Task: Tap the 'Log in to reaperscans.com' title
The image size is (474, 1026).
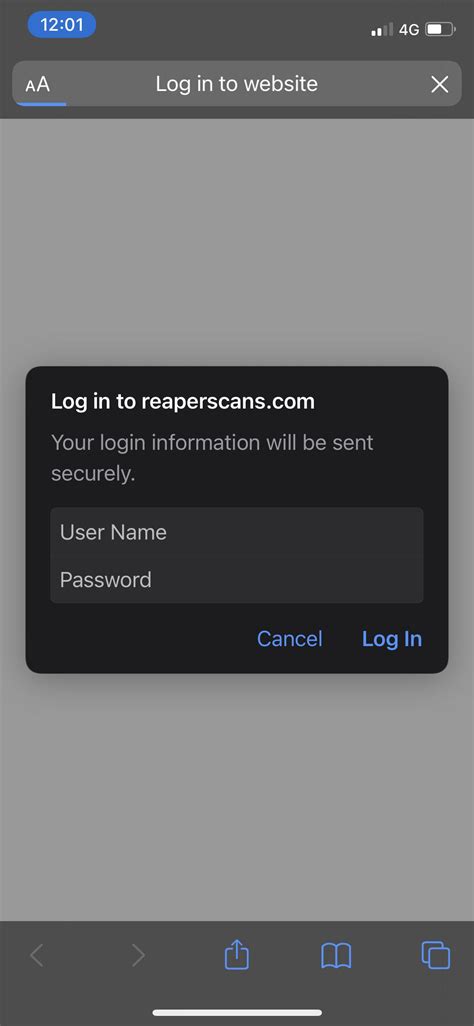Action: (183, 402)
